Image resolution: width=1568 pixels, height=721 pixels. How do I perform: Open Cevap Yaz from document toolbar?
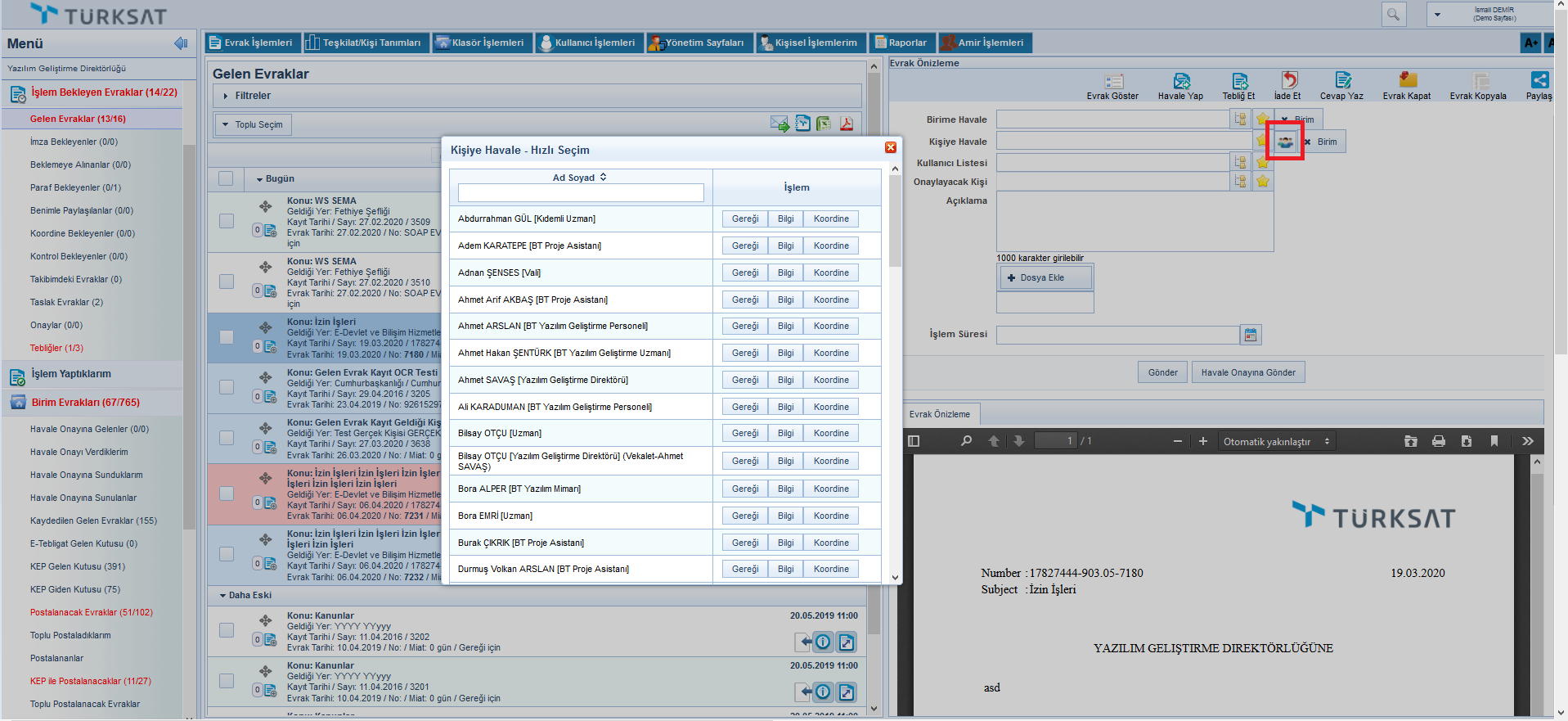1342,80
